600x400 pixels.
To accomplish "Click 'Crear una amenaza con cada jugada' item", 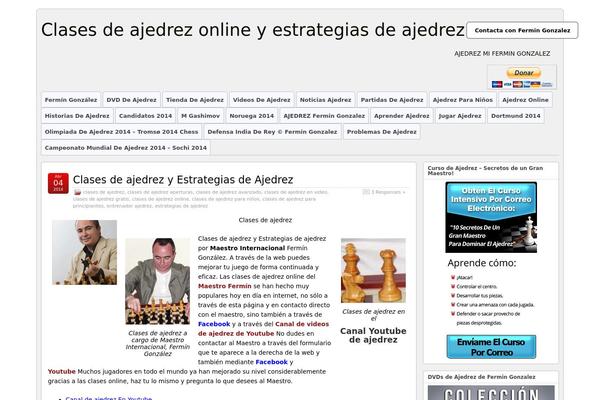I will tap(495, 305).
